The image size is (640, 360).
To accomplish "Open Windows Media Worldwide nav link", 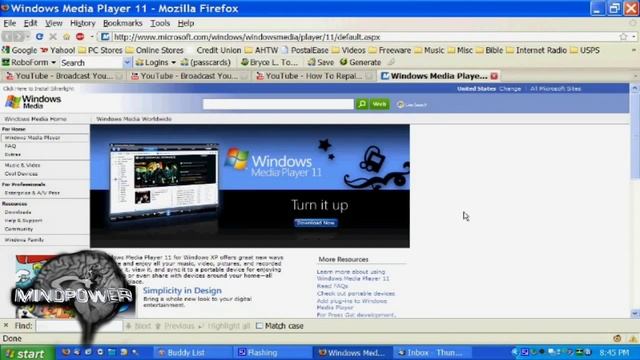I will point(134,119).
